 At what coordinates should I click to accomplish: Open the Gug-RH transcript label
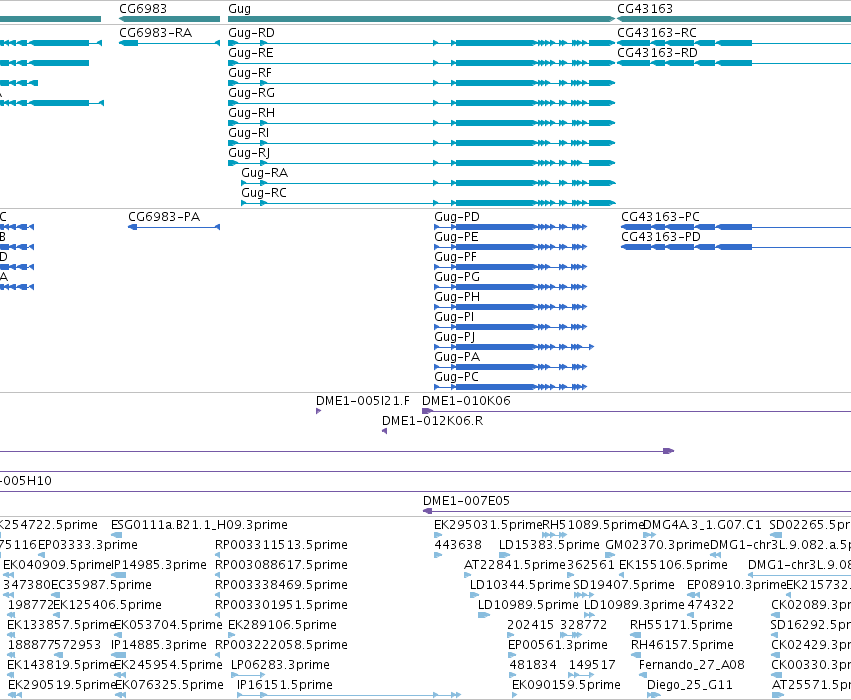(251, 113)
